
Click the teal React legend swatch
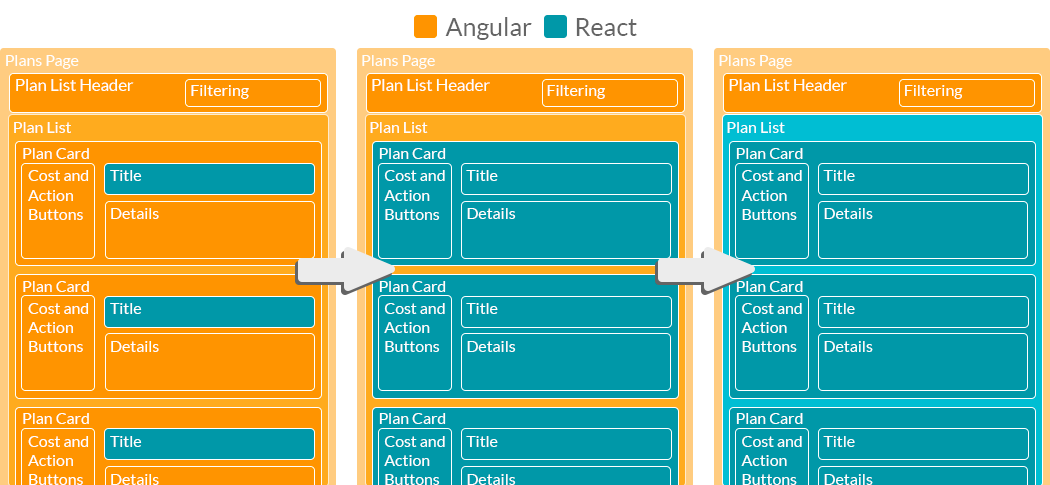555,27
